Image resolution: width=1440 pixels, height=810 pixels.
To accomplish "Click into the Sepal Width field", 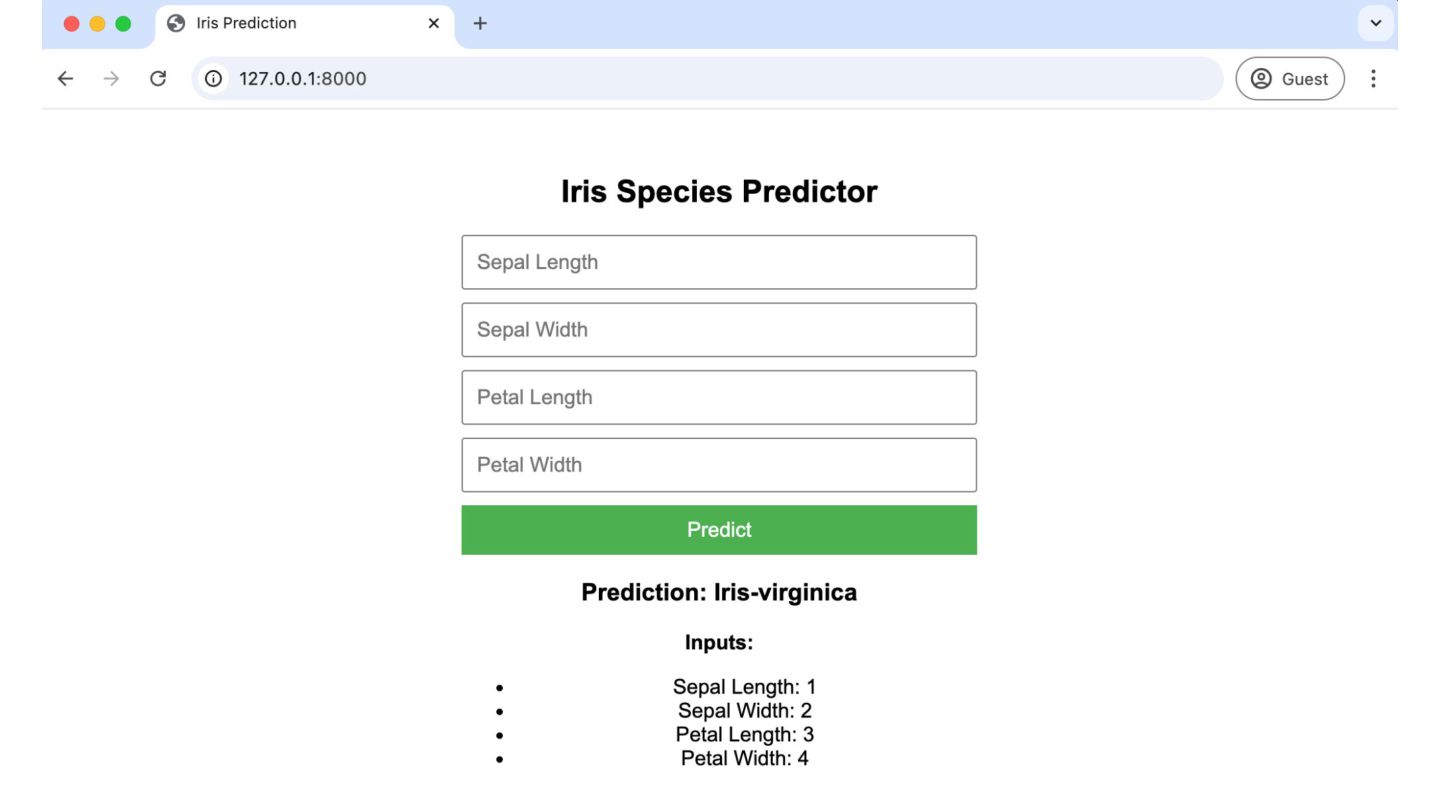I will [718, 330].
